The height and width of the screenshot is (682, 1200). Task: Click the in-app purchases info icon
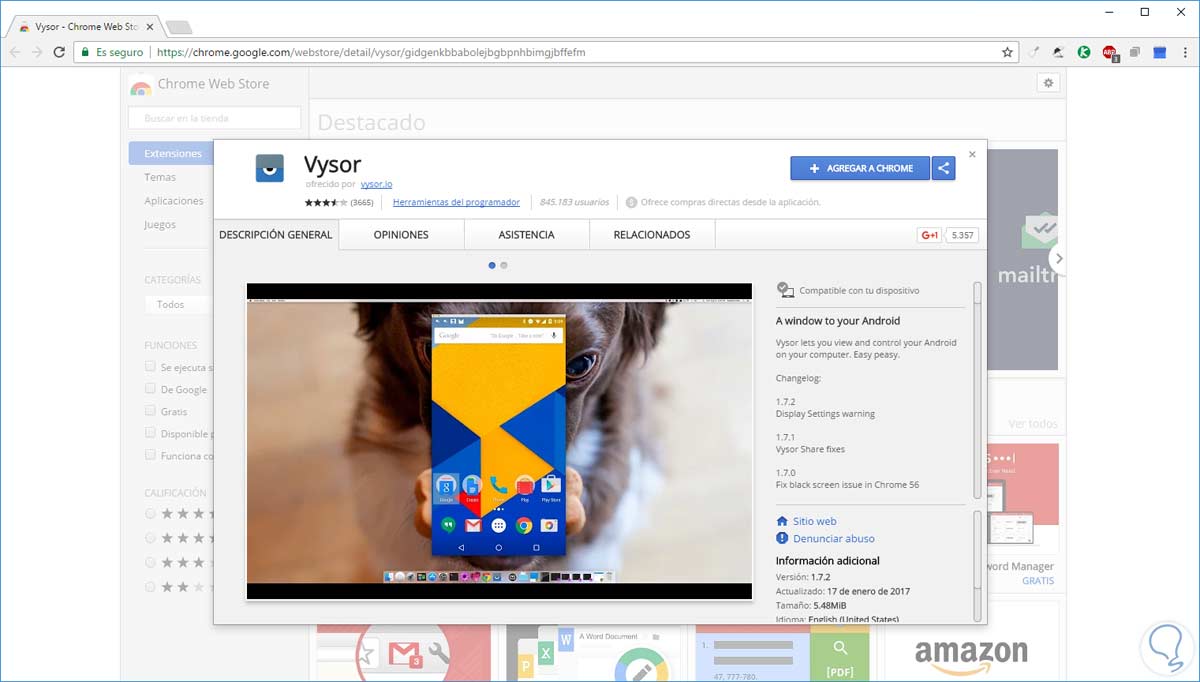pyautogui.click(x=631, y=202)
